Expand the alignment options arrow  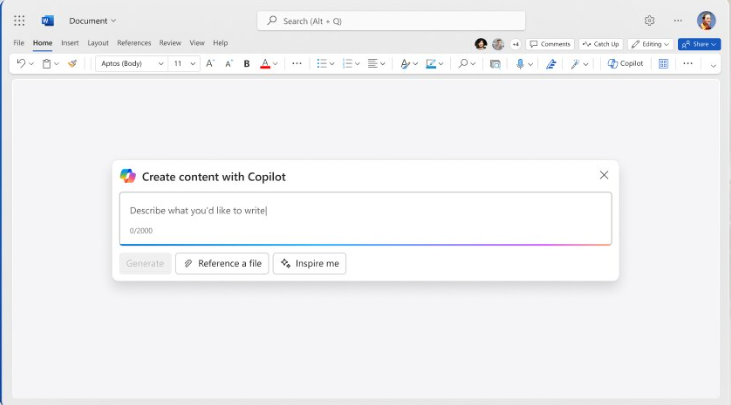tap(382, 64)
